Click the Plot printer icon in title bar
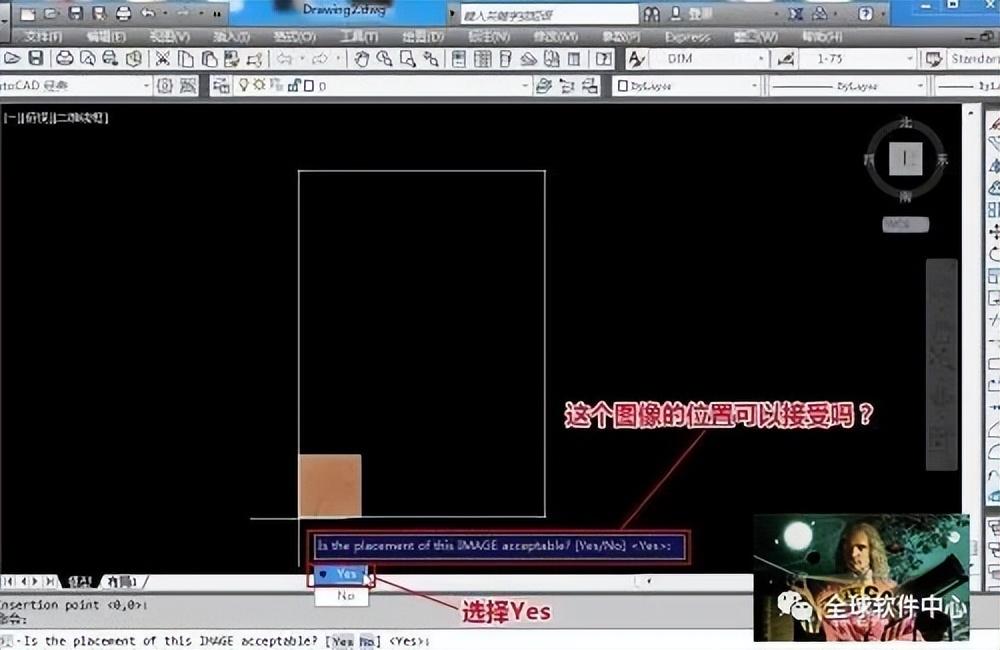The height and width of the screenshot is (650, 1000). pos(124,13)
